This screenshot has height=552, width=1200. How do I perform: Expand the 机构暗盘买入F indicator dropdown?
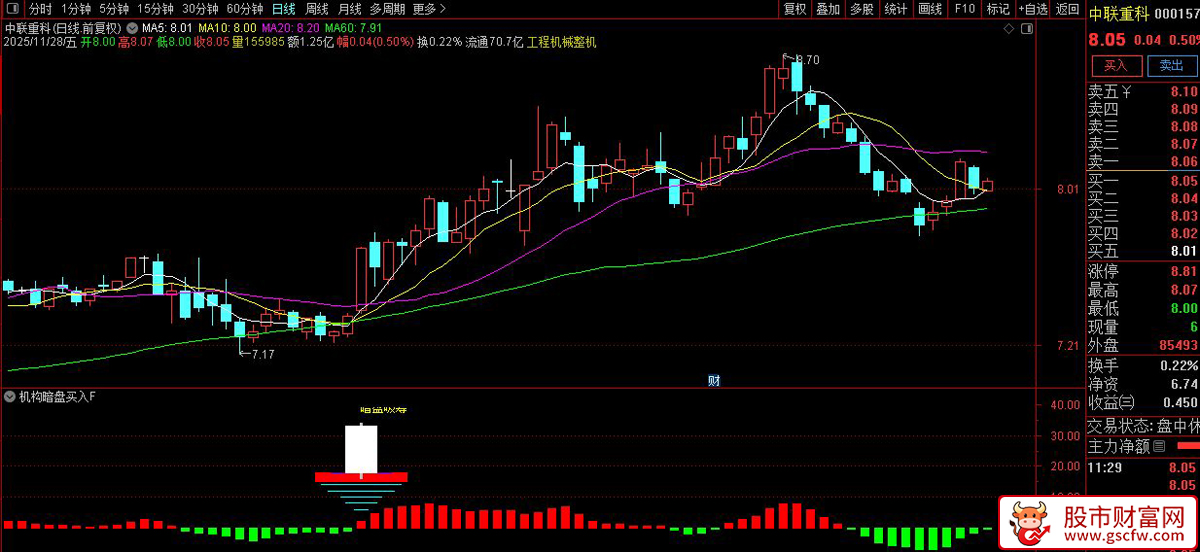10,397
